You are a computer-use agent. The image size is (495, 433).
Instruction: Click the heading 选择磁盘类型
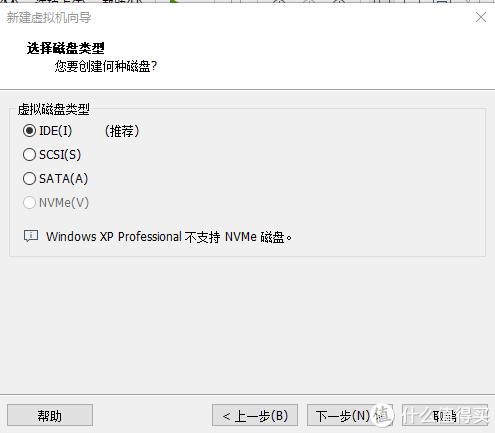pos(66,48)
